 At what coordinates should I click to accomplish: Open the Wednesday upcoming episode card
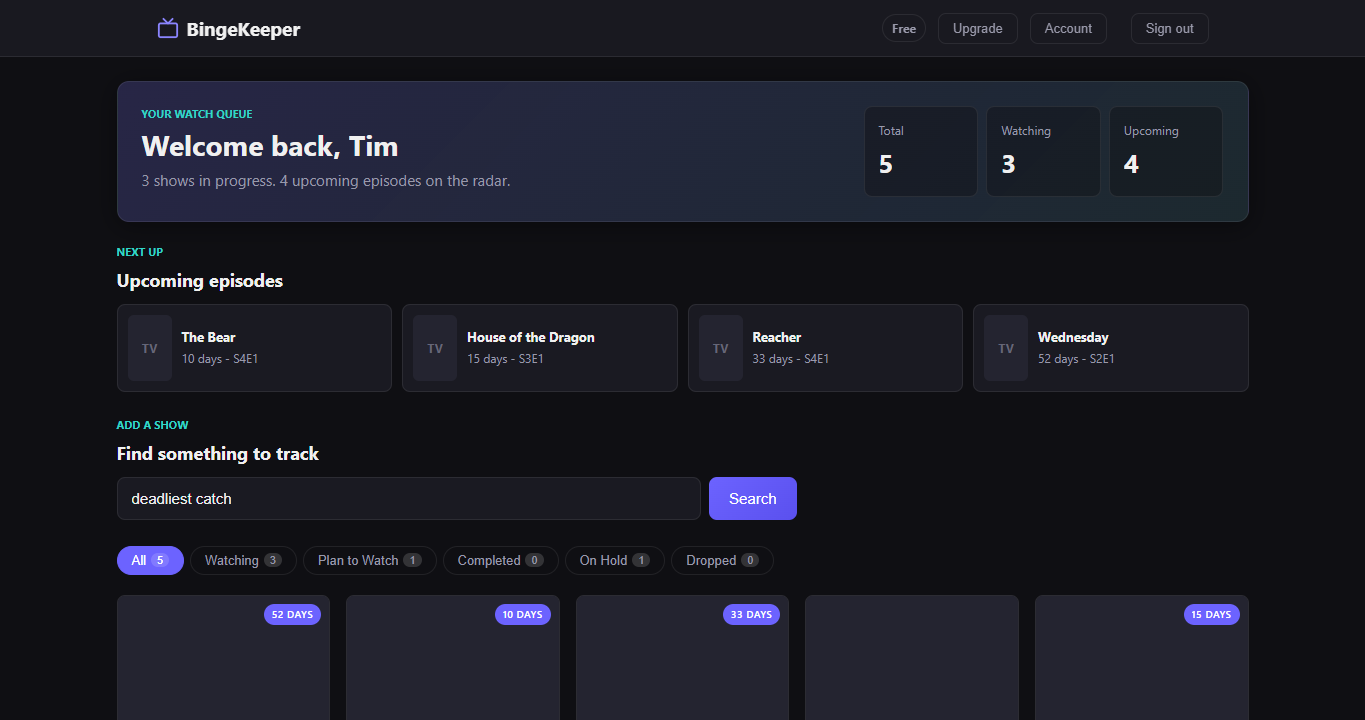pos(1111,348)
